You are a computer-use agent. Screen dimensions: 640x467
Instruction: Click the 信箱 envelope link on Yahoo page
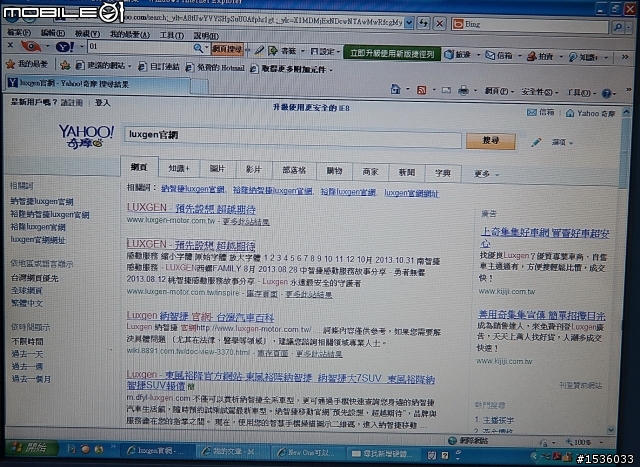tap(540, 112)
